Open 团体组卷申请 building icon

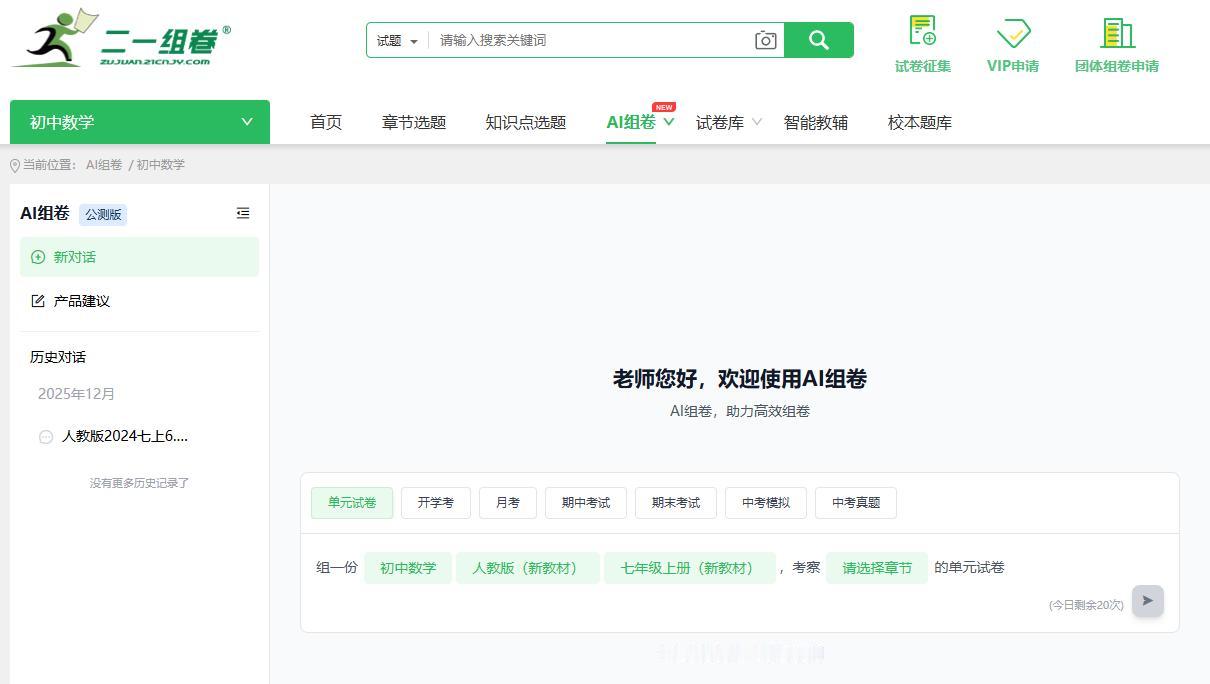[x=1117, y=32]
